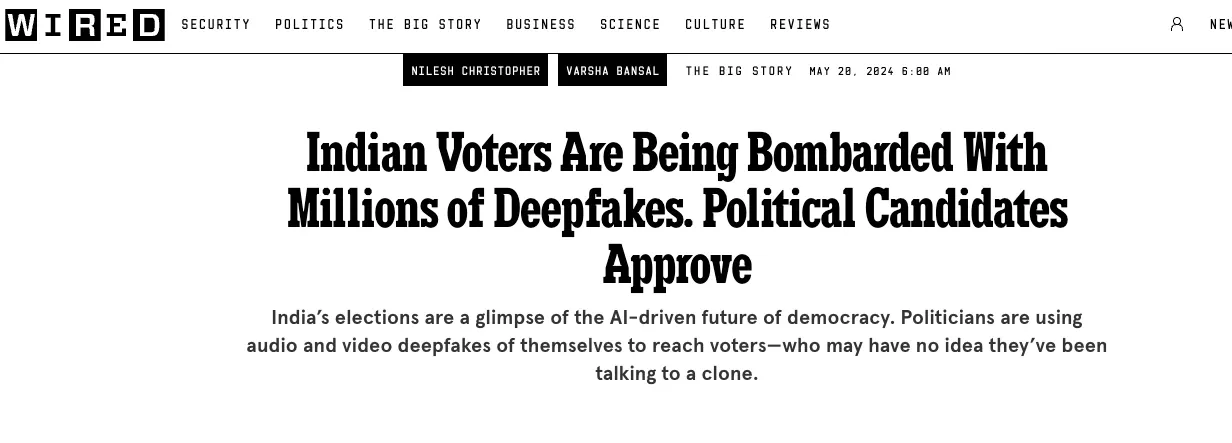The height and width of the screenshot is (443, 1232).
Task: Click The Big Story label beside the authors
Action: tap(739, 71)
